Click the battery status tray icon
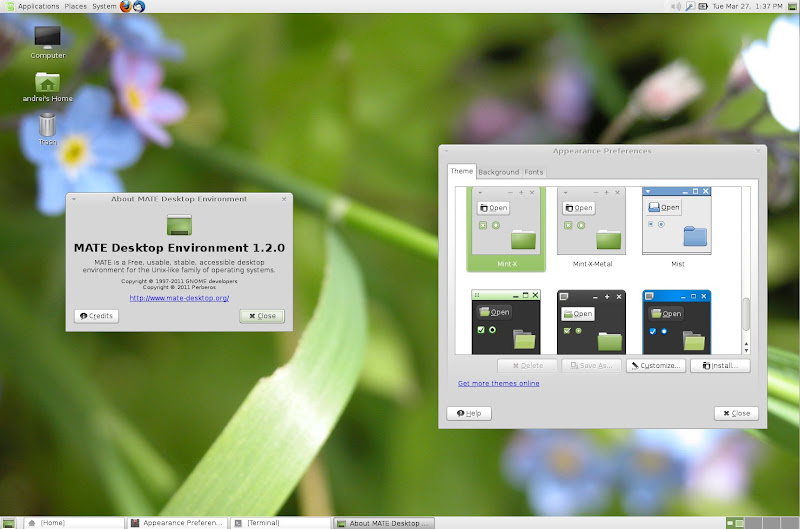This screenshot has width=800, height=529. coord(703,6)
